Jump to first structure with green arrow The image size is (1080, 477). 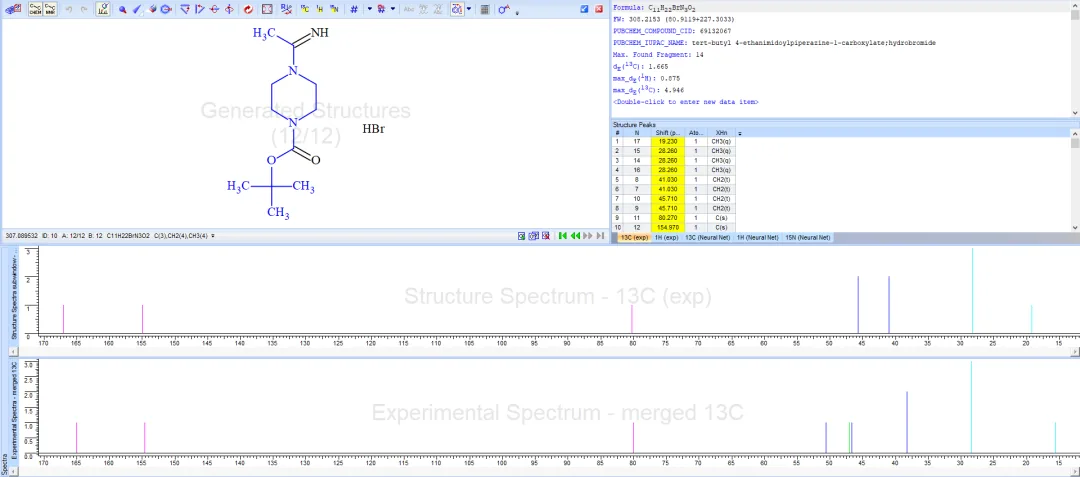click(x=563, y=236)
